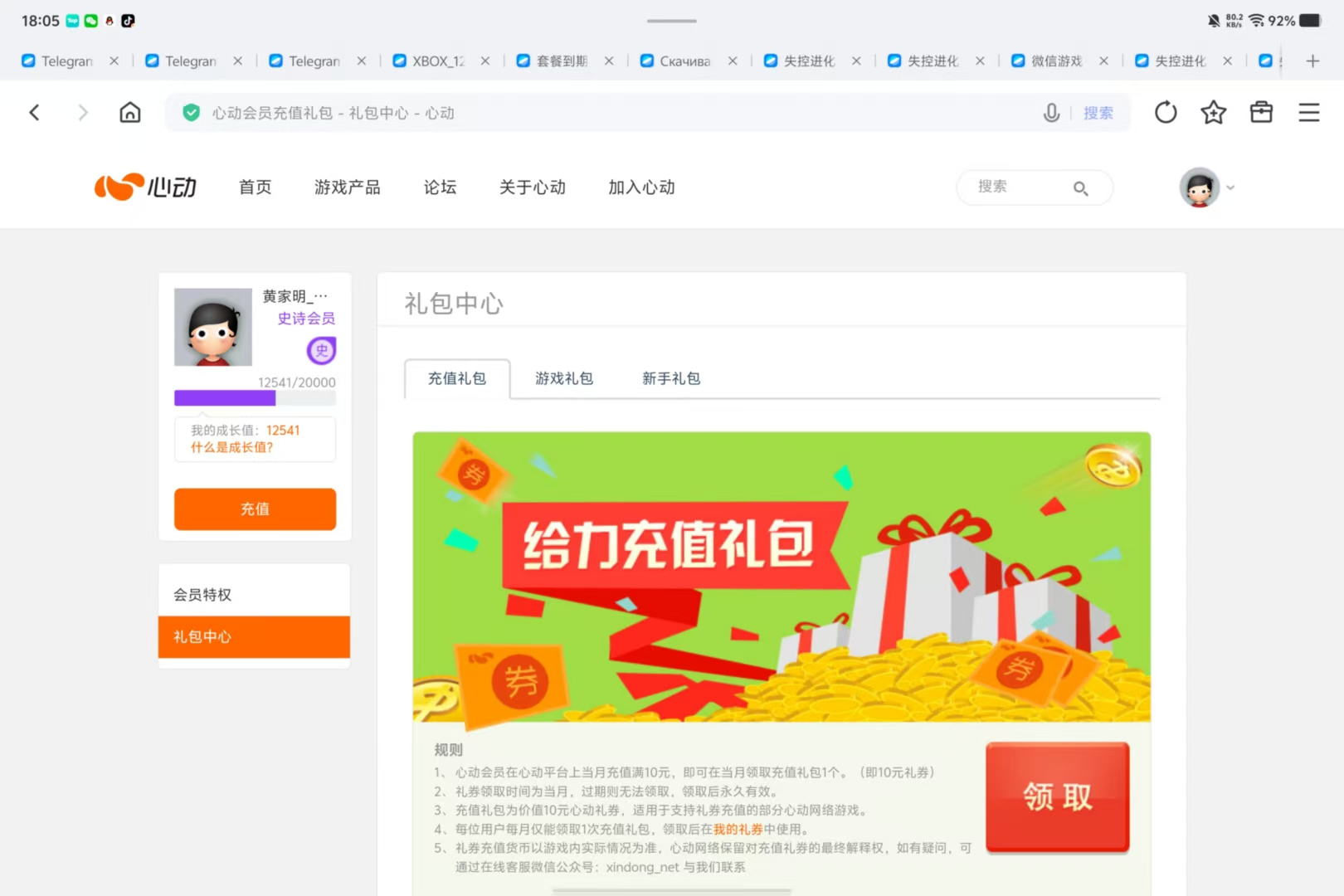Open the browser hamburger menu
Image resolution: width=1344 pixels, height=896 pixels.
1309,112
